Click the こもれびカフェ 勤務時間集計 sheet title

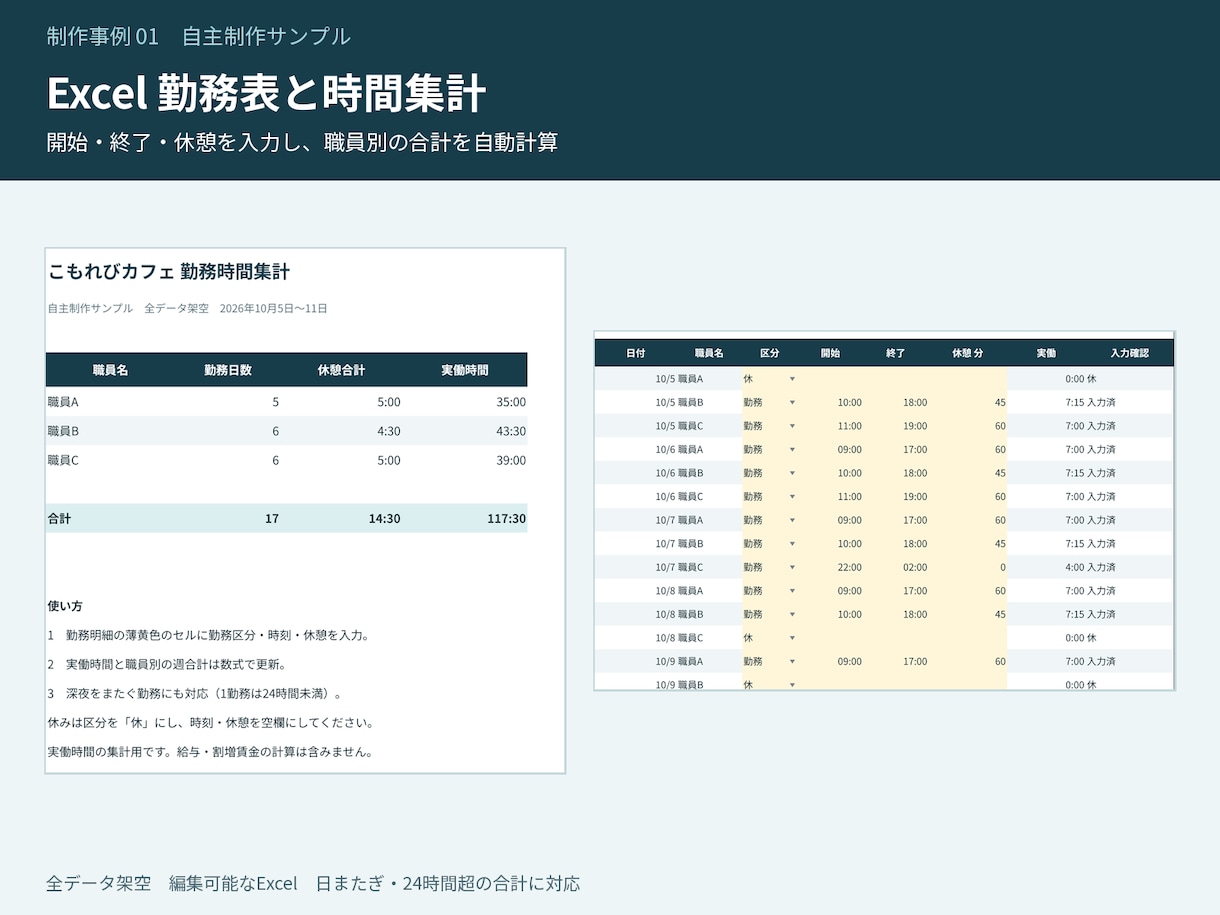pos(169,271)
